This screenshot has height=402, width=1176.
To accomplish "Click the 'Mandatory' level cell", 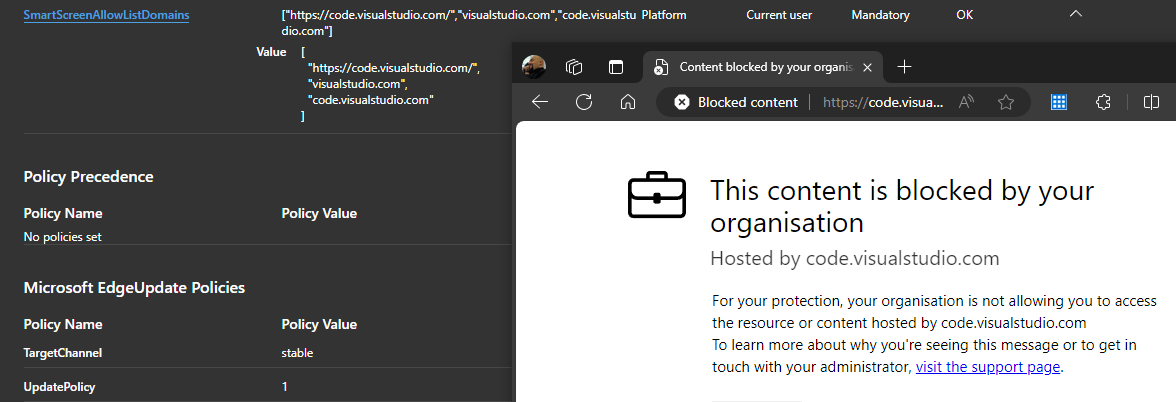I will (880, 15).
